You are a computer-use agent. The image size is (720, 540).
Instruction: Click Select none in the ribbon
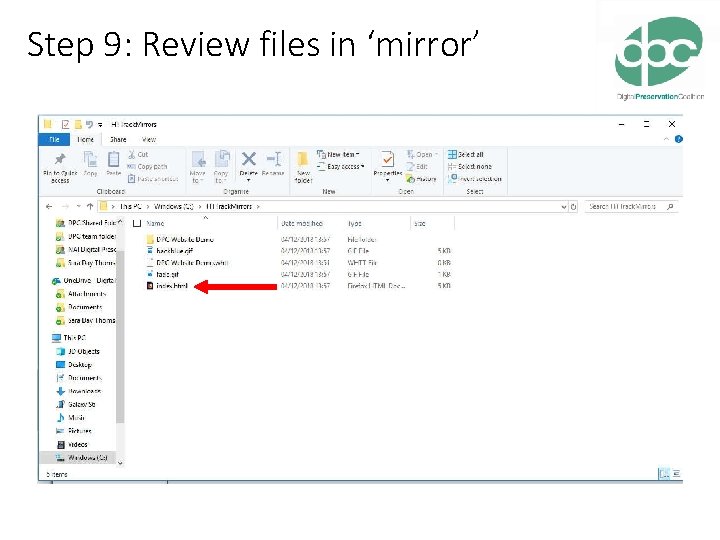click(470, 166)
